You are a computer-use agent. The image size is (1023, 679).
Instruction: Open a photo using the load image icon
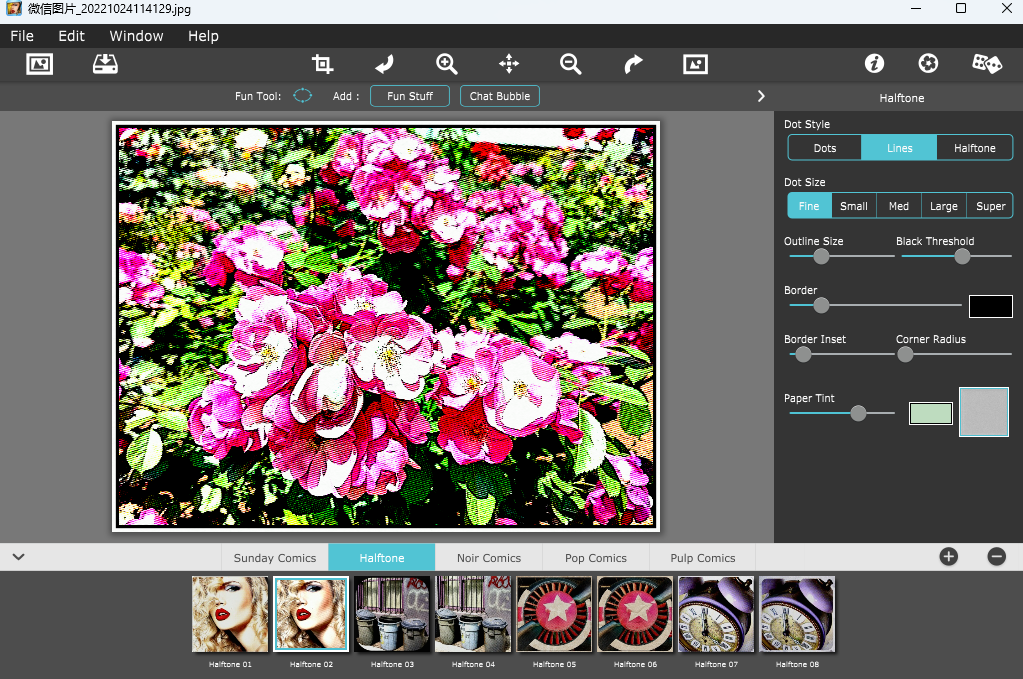[x=39, y=64]
